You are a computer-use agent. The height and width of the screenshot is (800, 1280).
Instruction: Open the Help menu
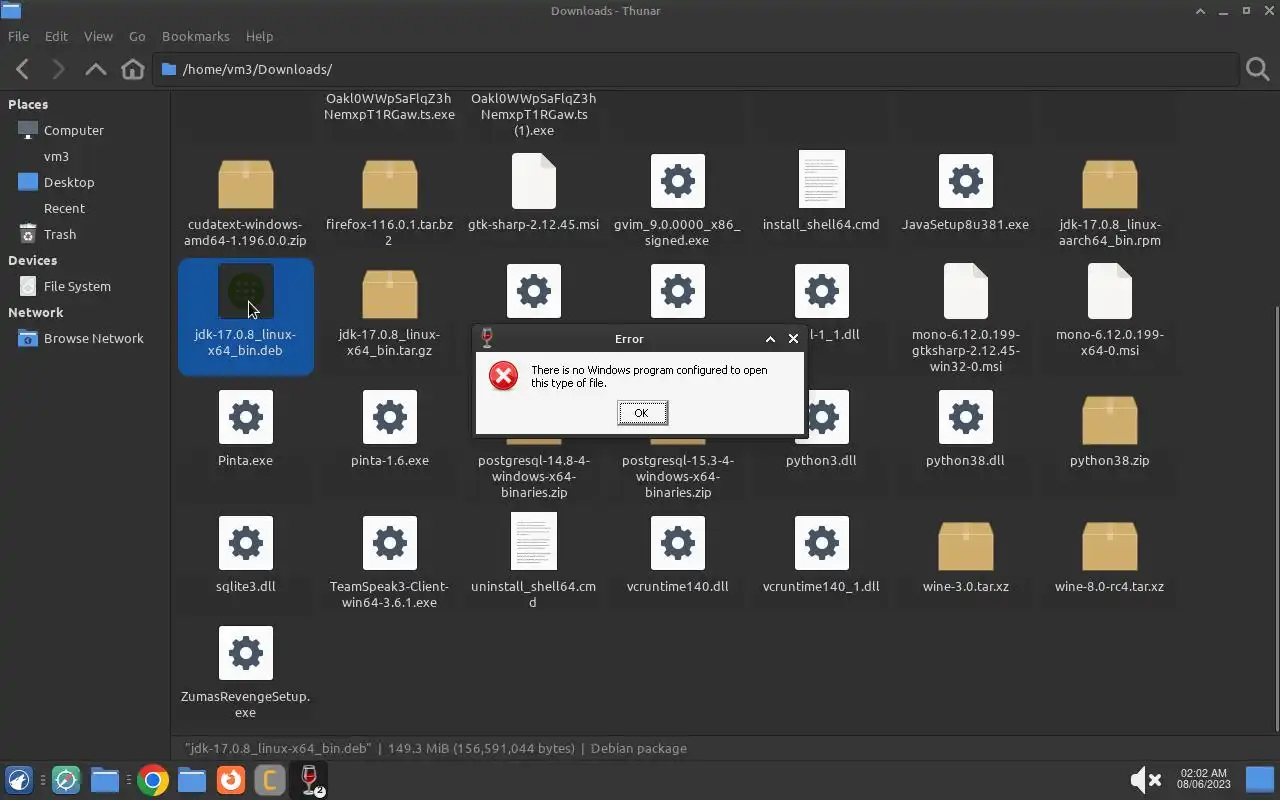pyautogui.click(x=259, y=36)
